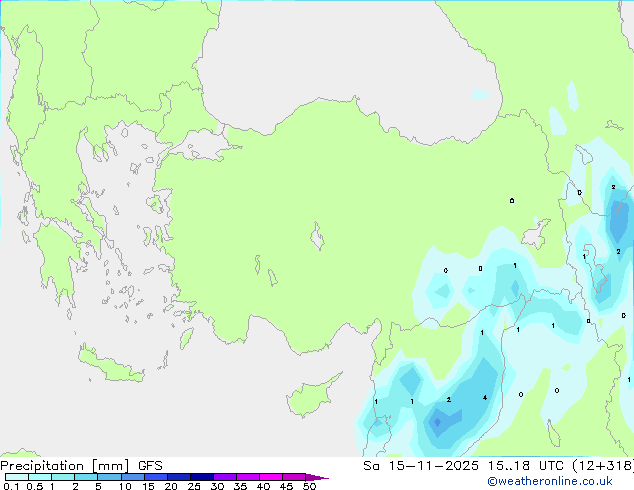
Task: Click the legend tick label "35"
Action: click(x=240, y=486)
